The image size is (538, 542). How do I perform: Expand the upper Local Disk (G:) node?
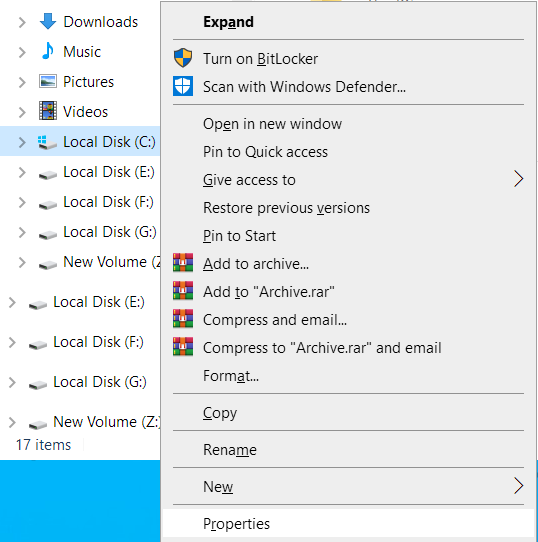coord(22,232)
